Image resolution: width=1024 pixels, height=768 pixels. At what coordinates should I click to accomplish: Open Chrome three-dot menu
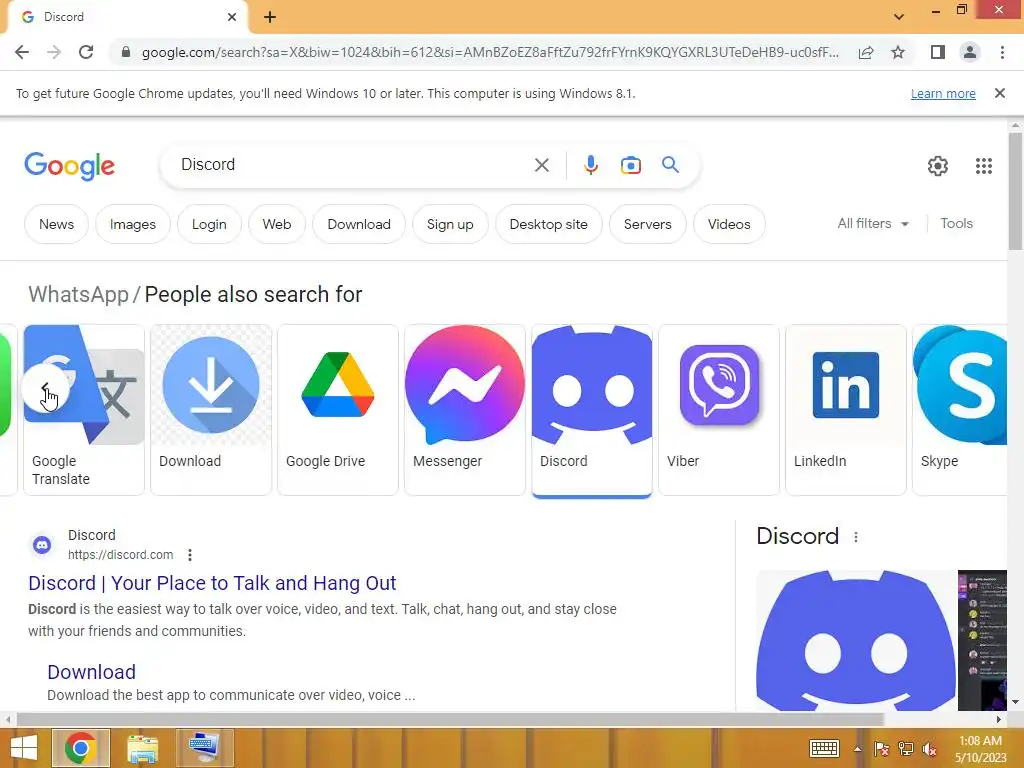pos(1002,52)
